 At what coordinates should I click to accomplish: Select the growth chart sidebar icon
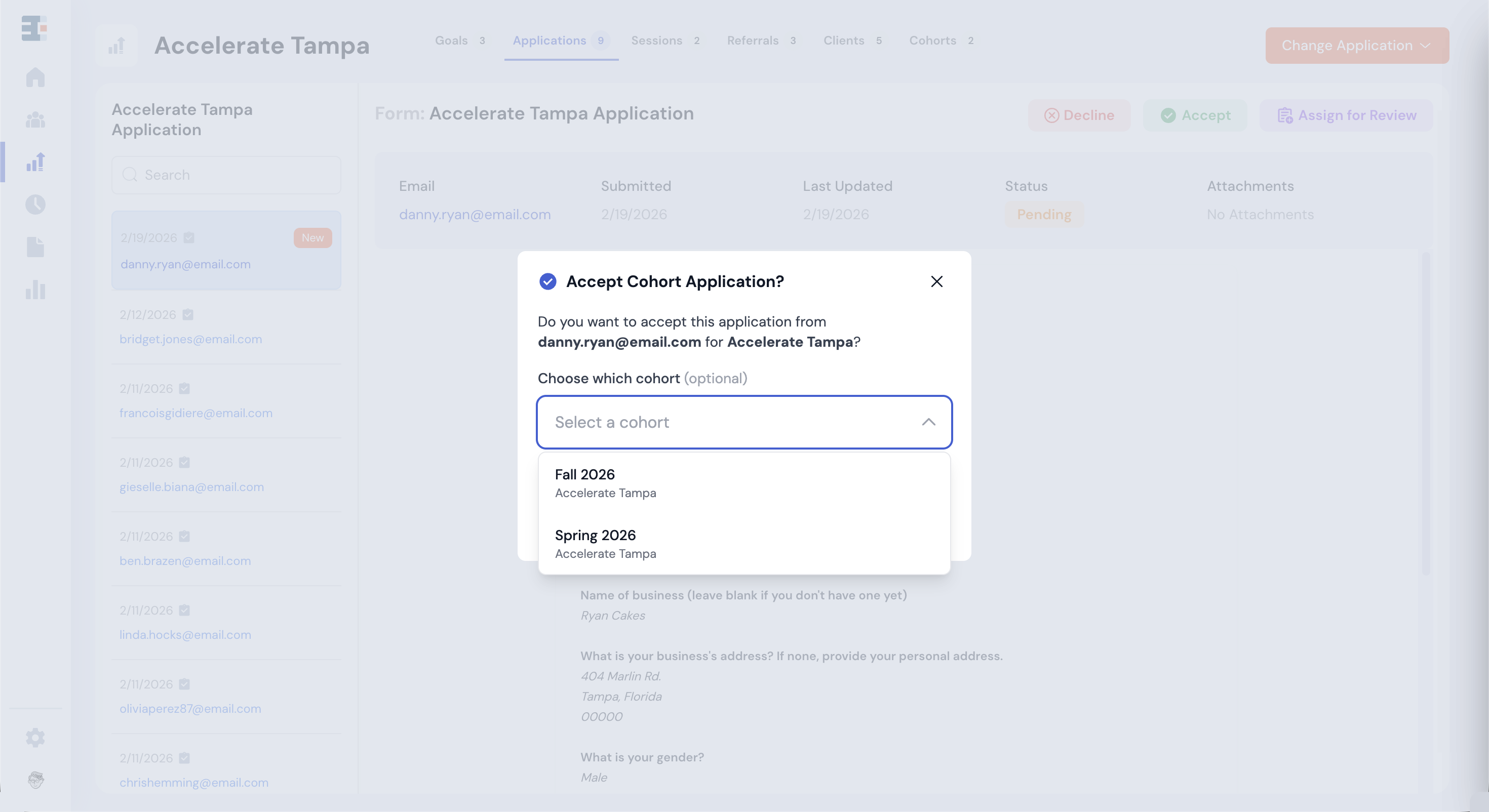point(35,162)
